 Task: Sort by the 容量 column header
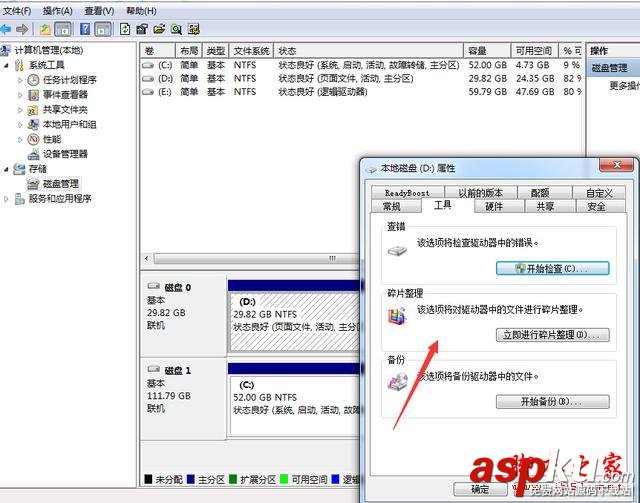point(487,51)
